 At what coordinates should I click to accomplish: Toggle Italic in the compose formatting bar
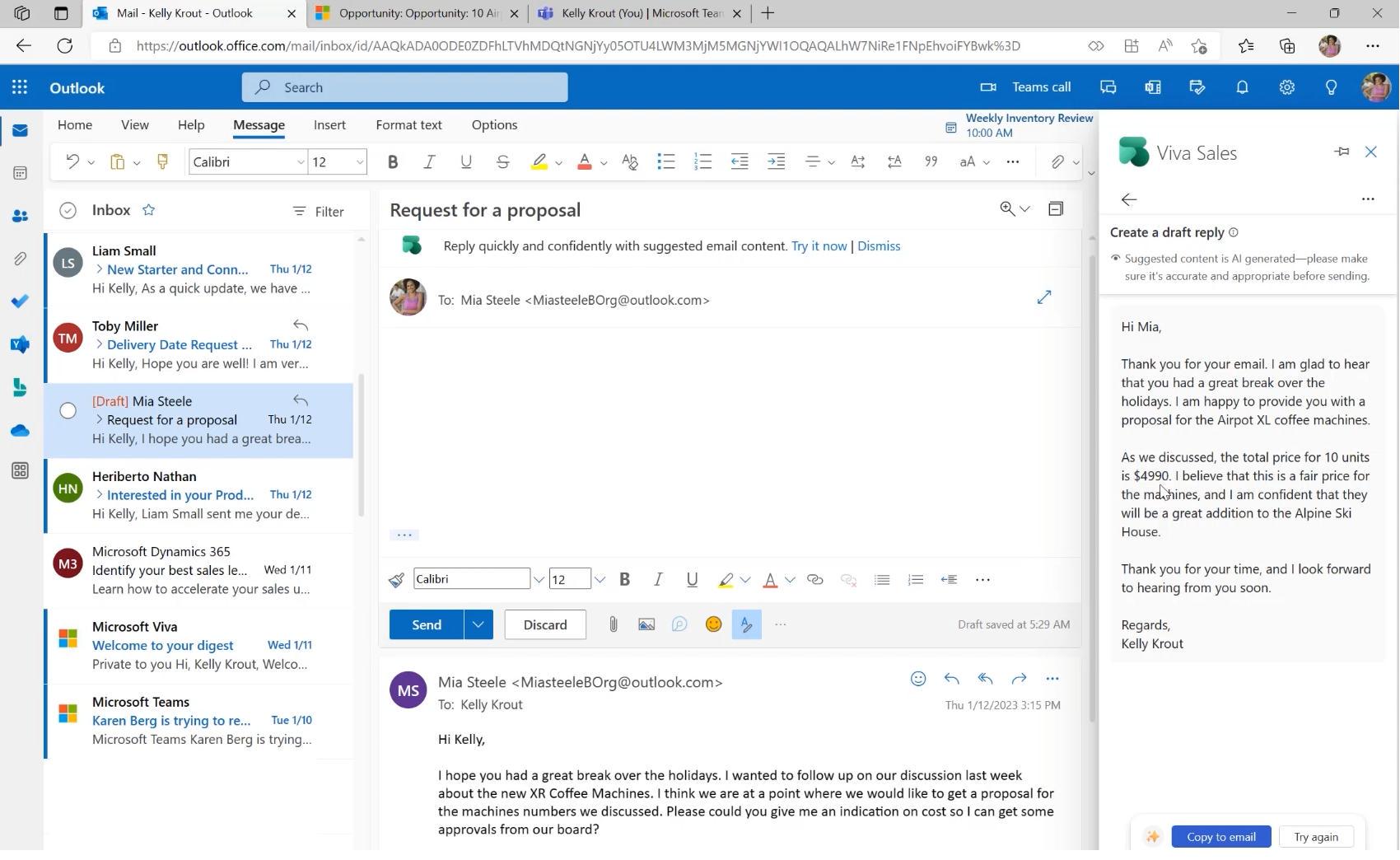(658, 580)
